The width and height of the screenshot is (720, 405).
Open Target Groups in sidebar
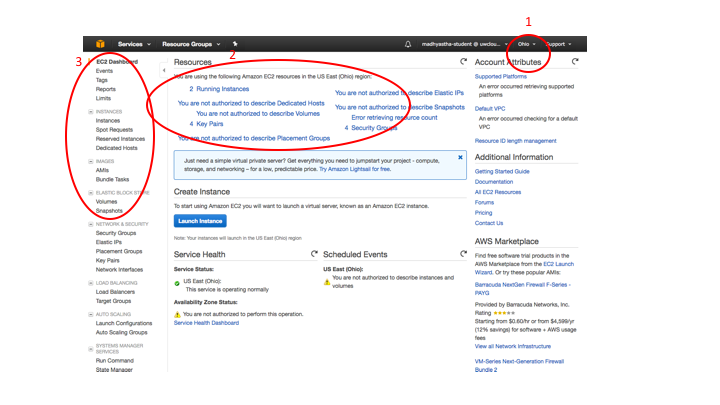(113, 301)
